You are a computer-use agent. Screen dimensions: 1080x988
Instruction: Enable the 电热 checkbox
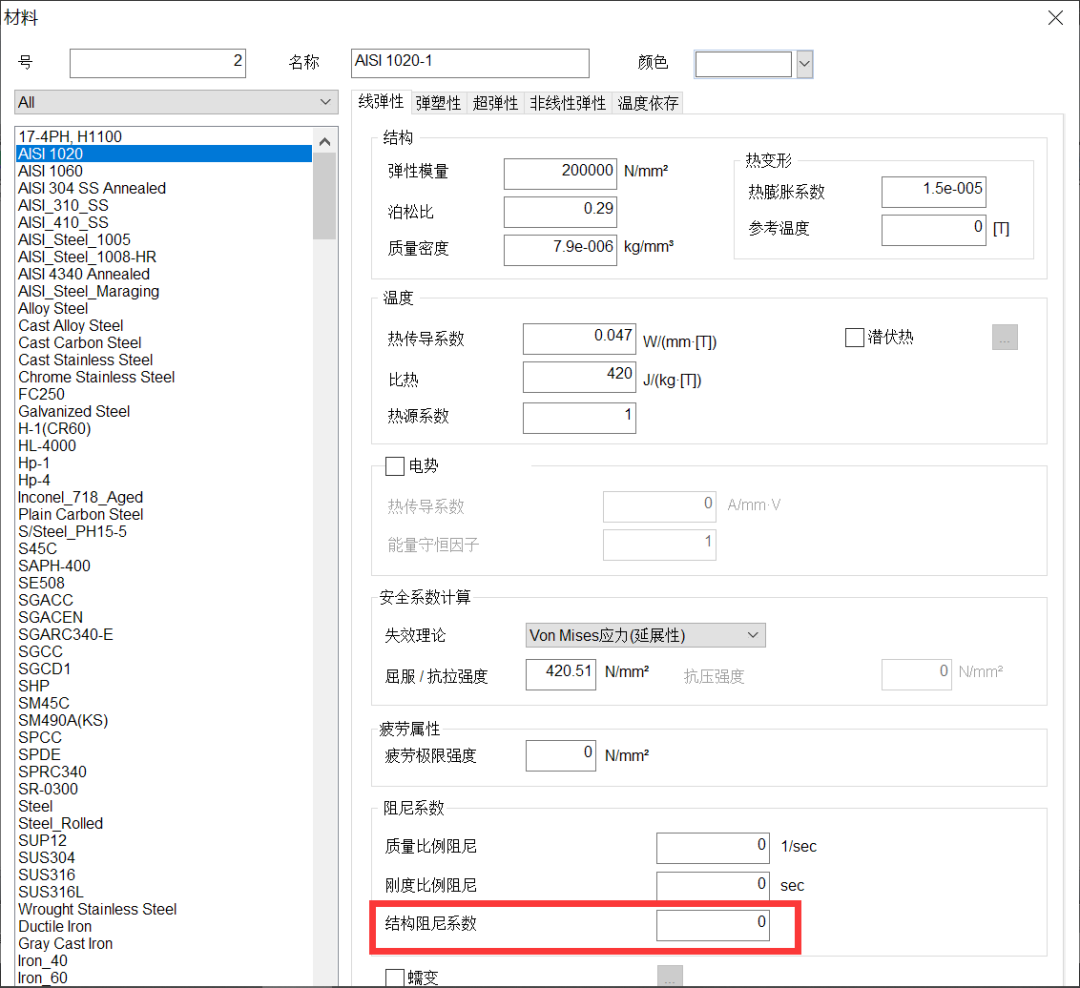(x=395, y=465)
